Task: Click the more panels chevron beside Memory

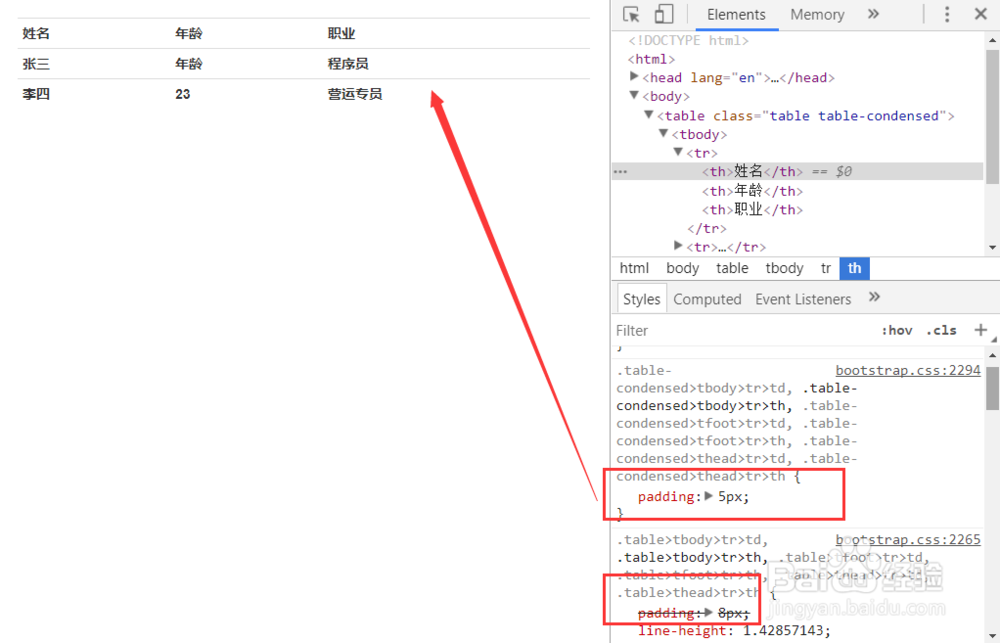Action: [871, 14]
